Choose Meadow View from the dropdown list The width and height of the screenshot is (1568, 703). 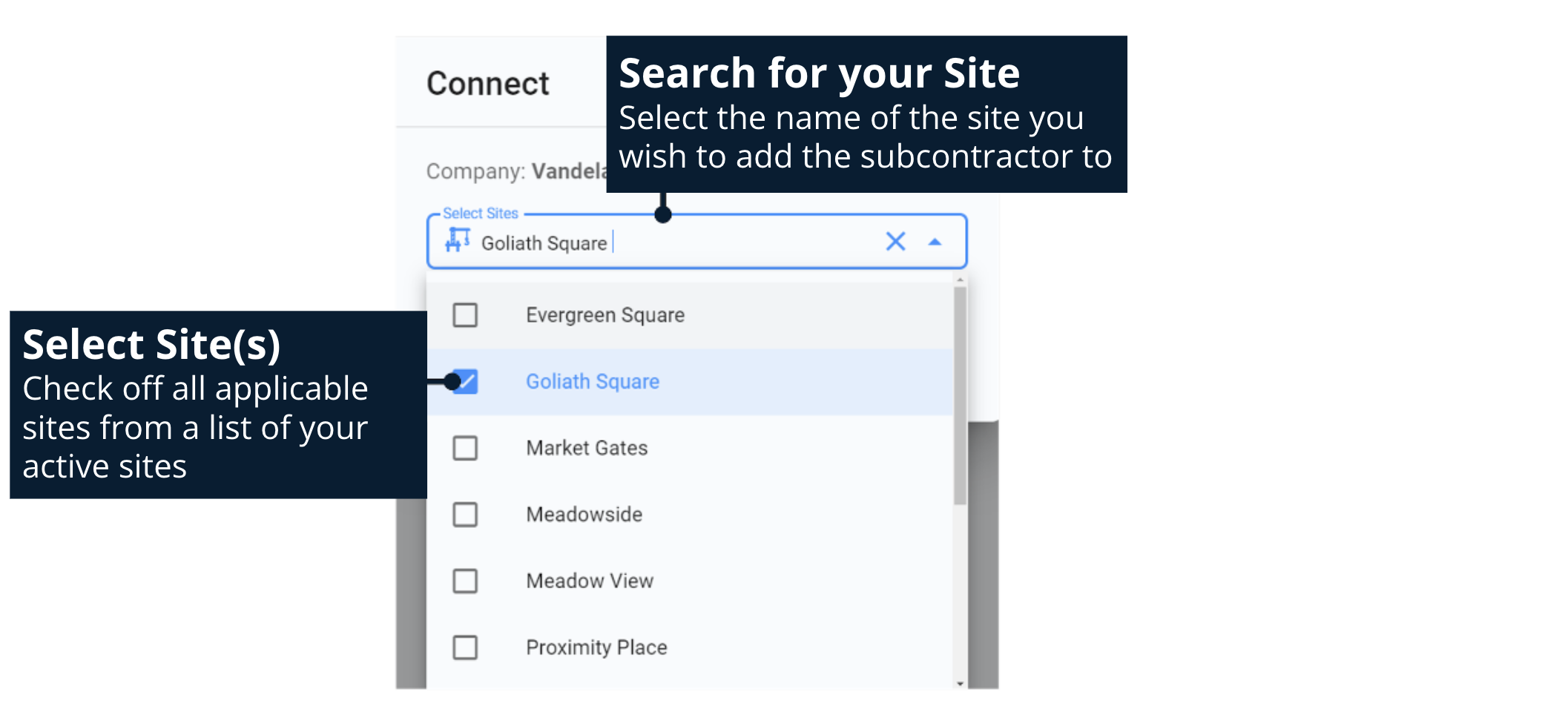coord(589,581)
